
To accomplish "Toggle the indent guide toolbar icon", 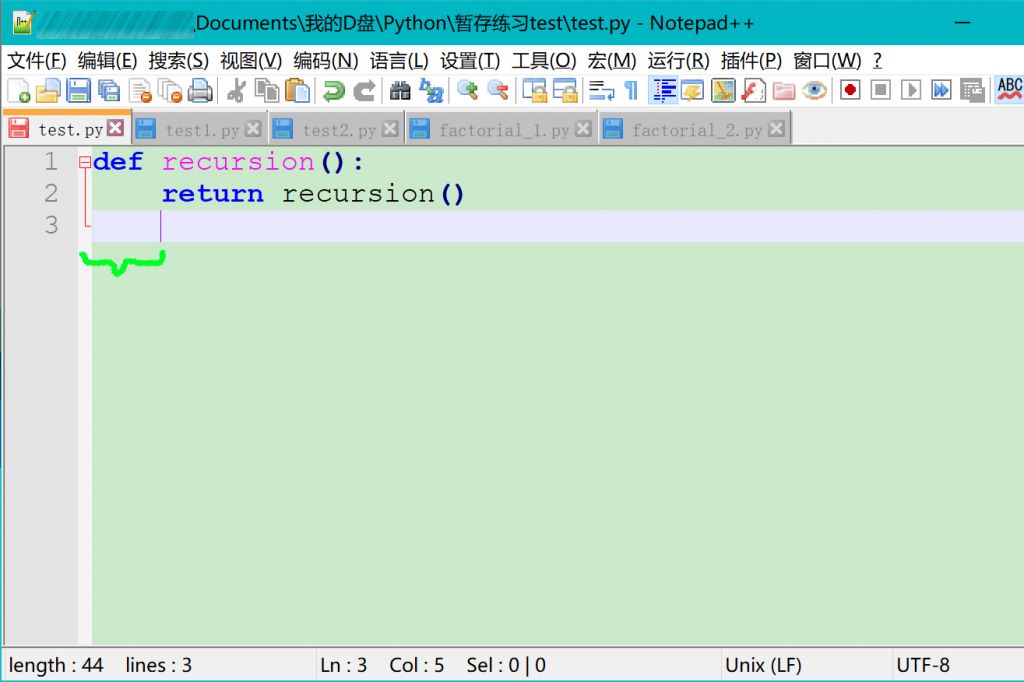I will [663, 90].
